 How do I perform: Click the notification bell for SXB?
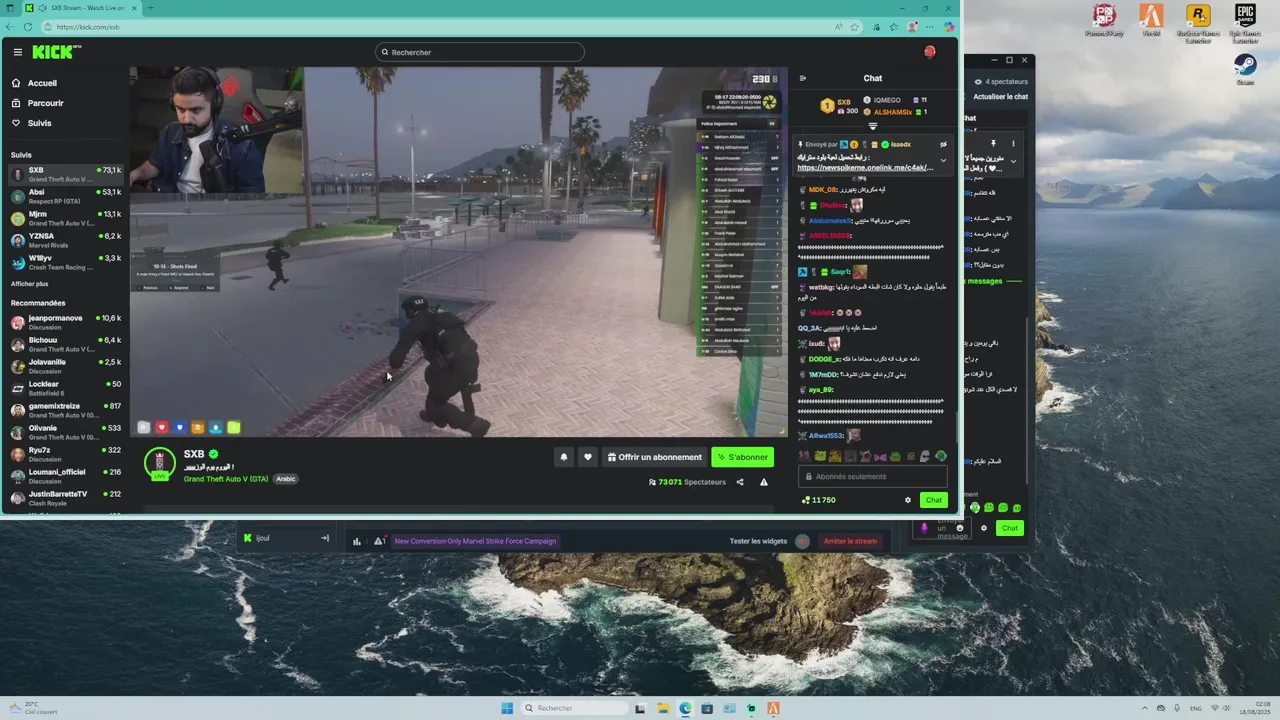pos(564,457)
